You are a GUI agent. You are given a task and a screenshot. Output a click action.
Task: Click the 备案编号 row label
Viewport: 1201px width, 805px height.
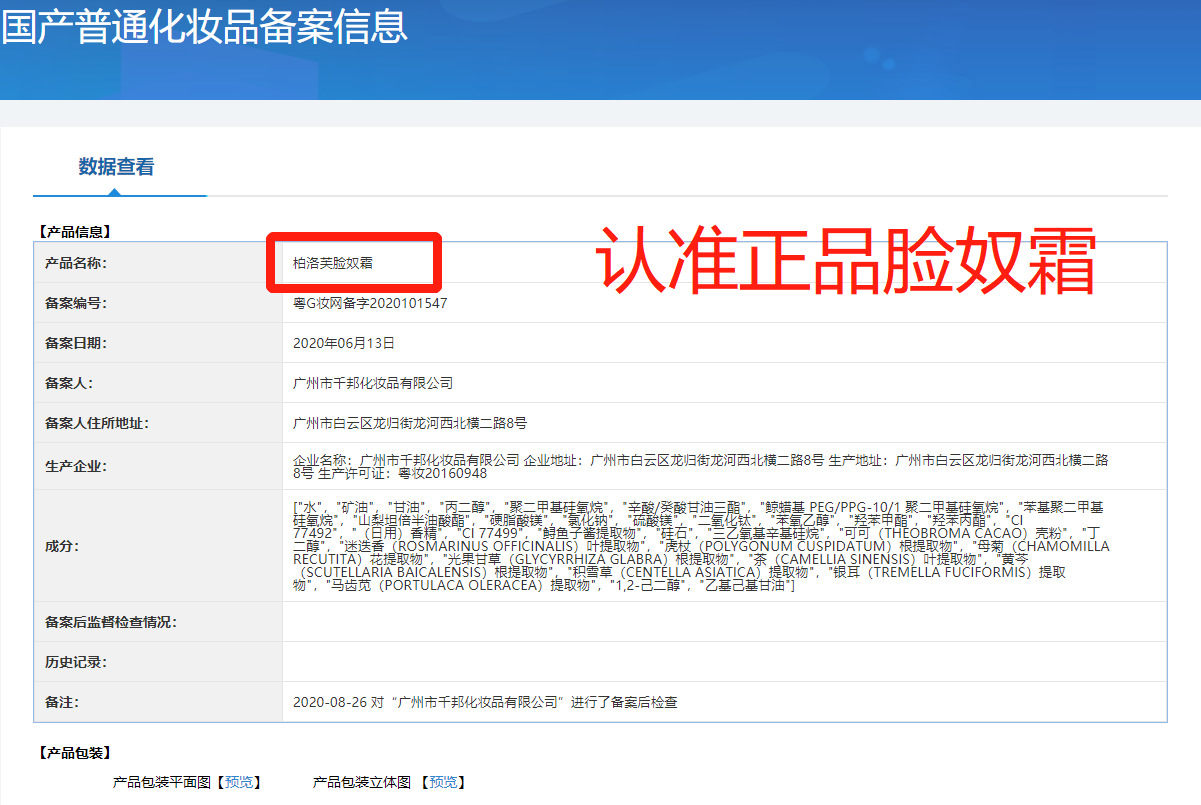tap(76, 303)
